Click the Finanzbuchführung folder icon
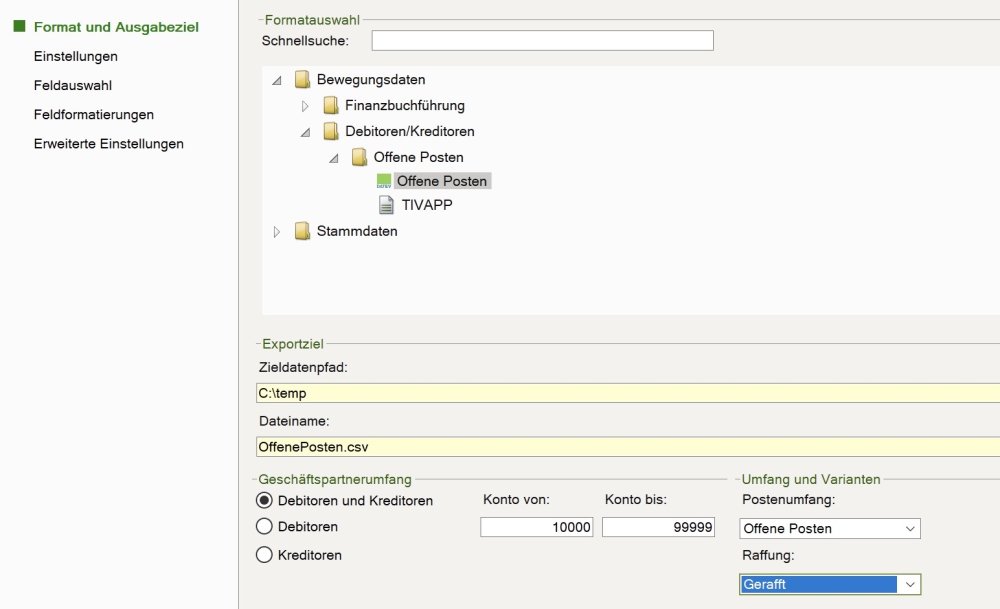Screen dimensions: 1000x609 (331, 106)
